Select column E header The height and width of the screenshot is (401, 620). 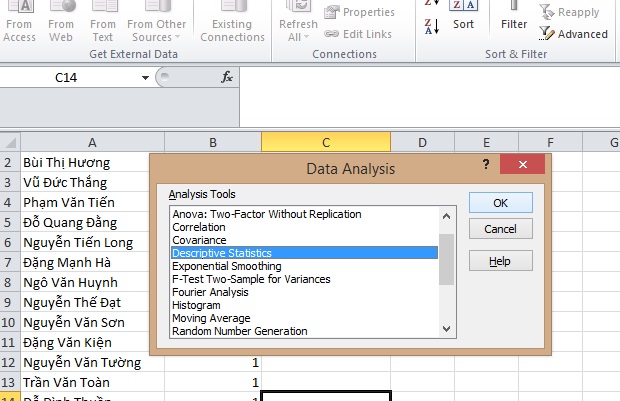pos(486,142)
